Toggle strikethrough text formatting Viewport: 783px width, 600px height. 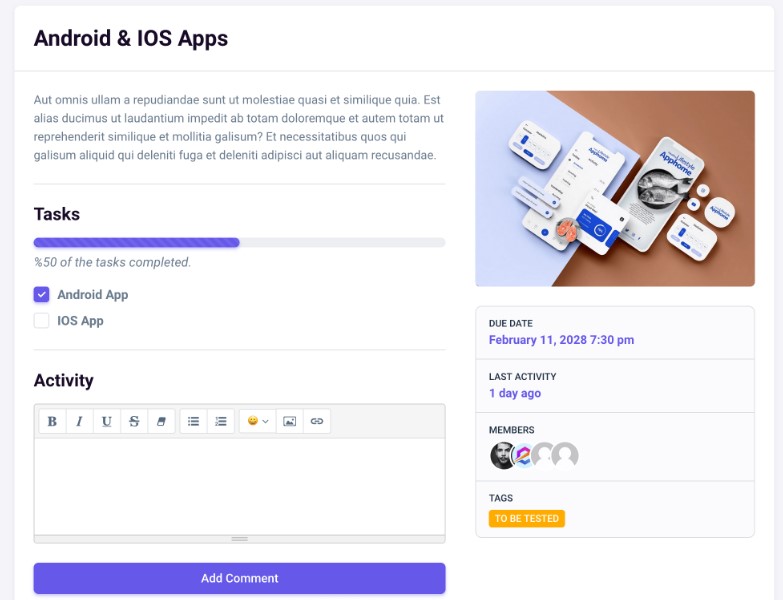[134, 421]
